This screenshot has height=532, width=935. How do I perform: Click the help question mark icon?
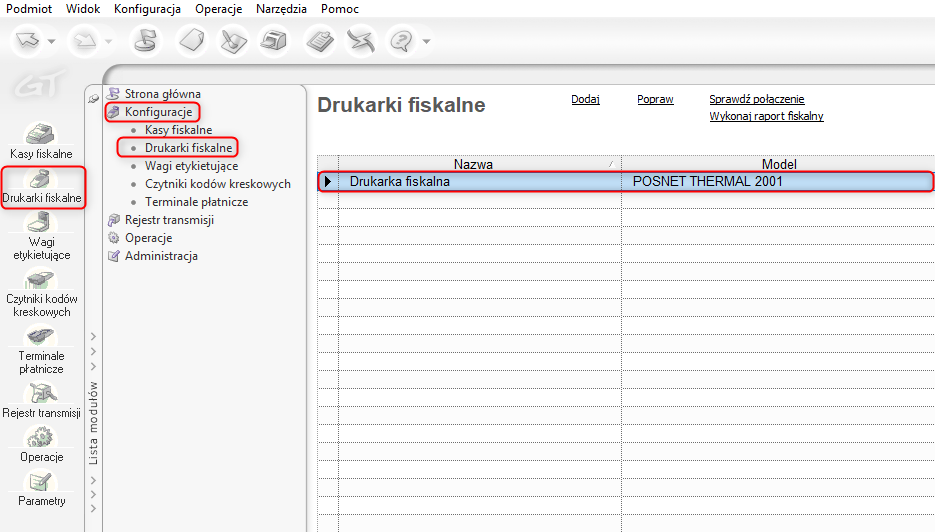point(401,41)
